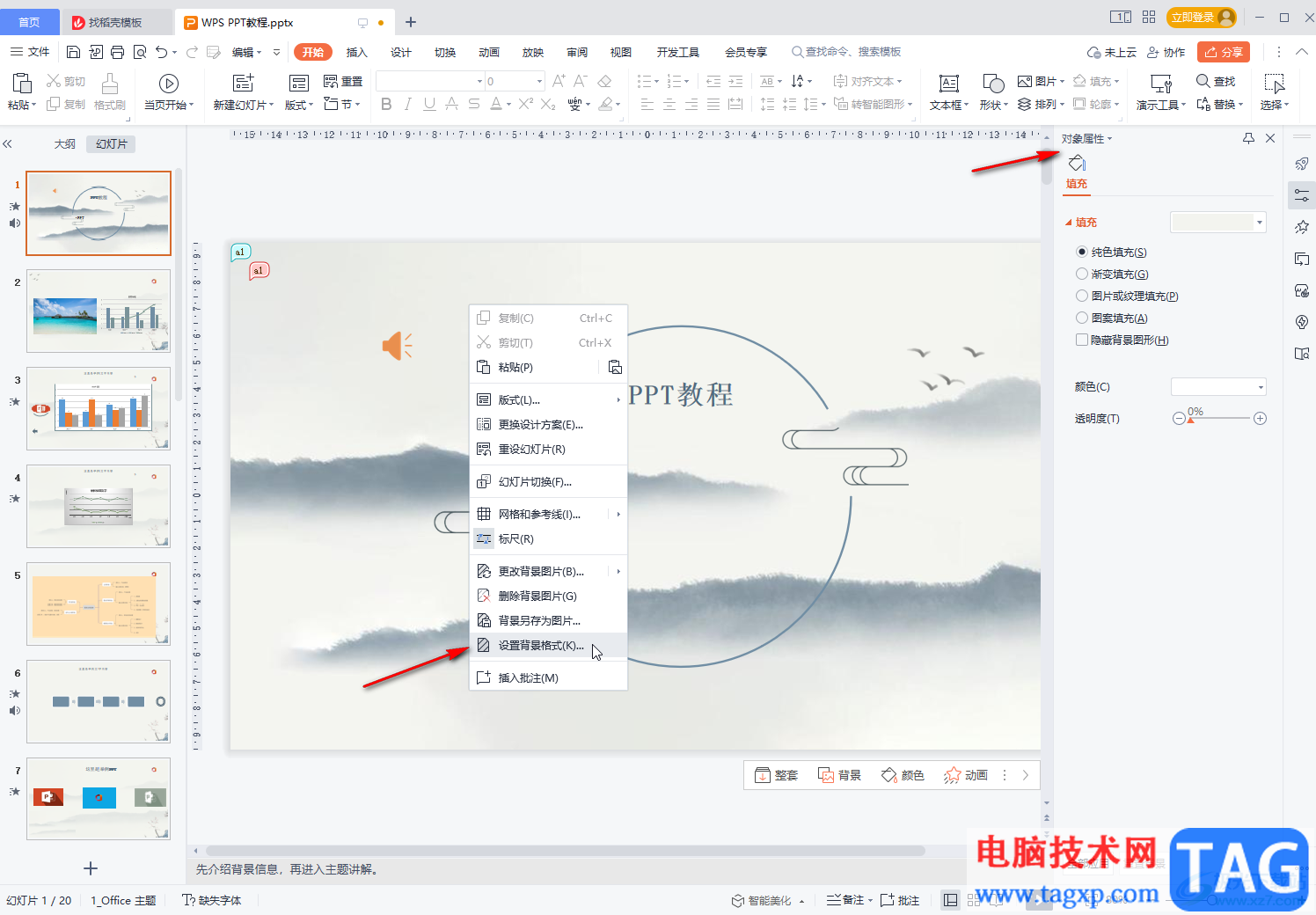Open the font size combo box
Viewport: 1316px width, 915px height.
[x=515, y=81]
